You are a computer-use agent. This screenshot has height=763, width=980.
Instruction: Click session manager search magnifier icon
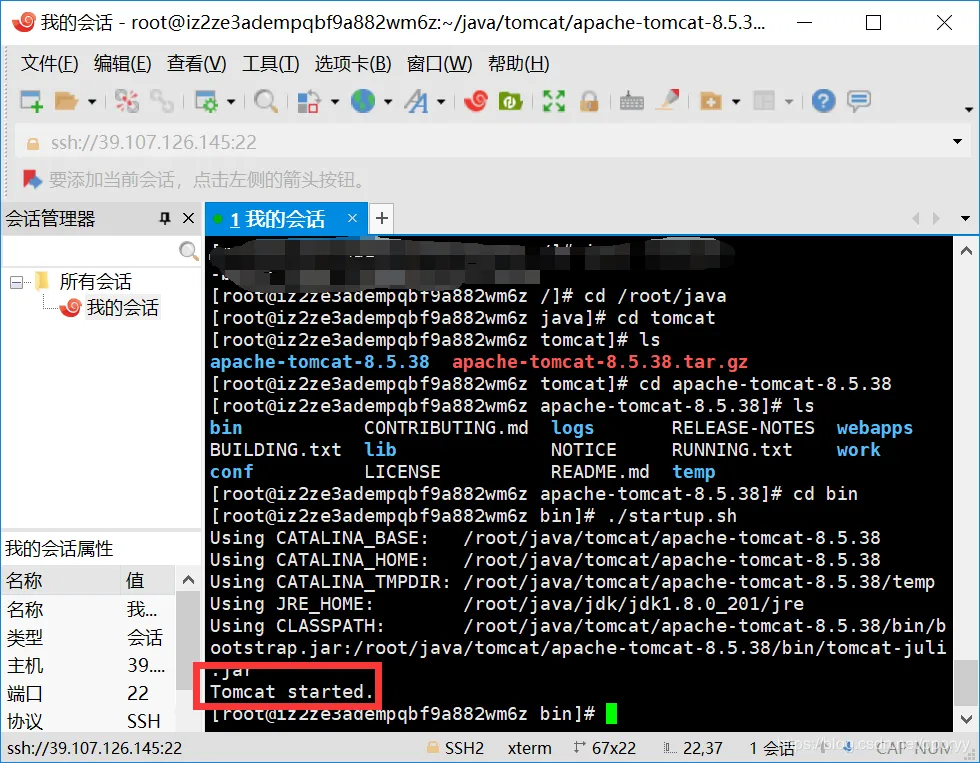coord(188,251)
